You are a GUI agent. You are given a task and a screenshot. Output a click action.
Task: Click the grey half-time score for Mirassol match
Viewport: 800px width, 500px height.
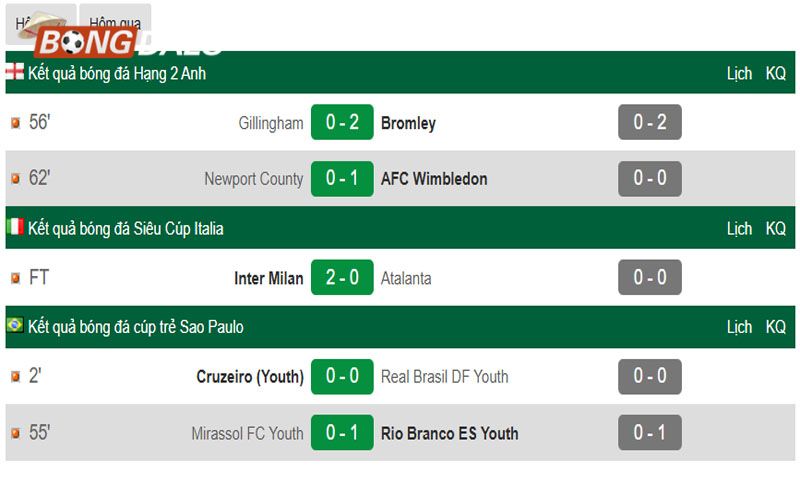[x=650, y=433]
